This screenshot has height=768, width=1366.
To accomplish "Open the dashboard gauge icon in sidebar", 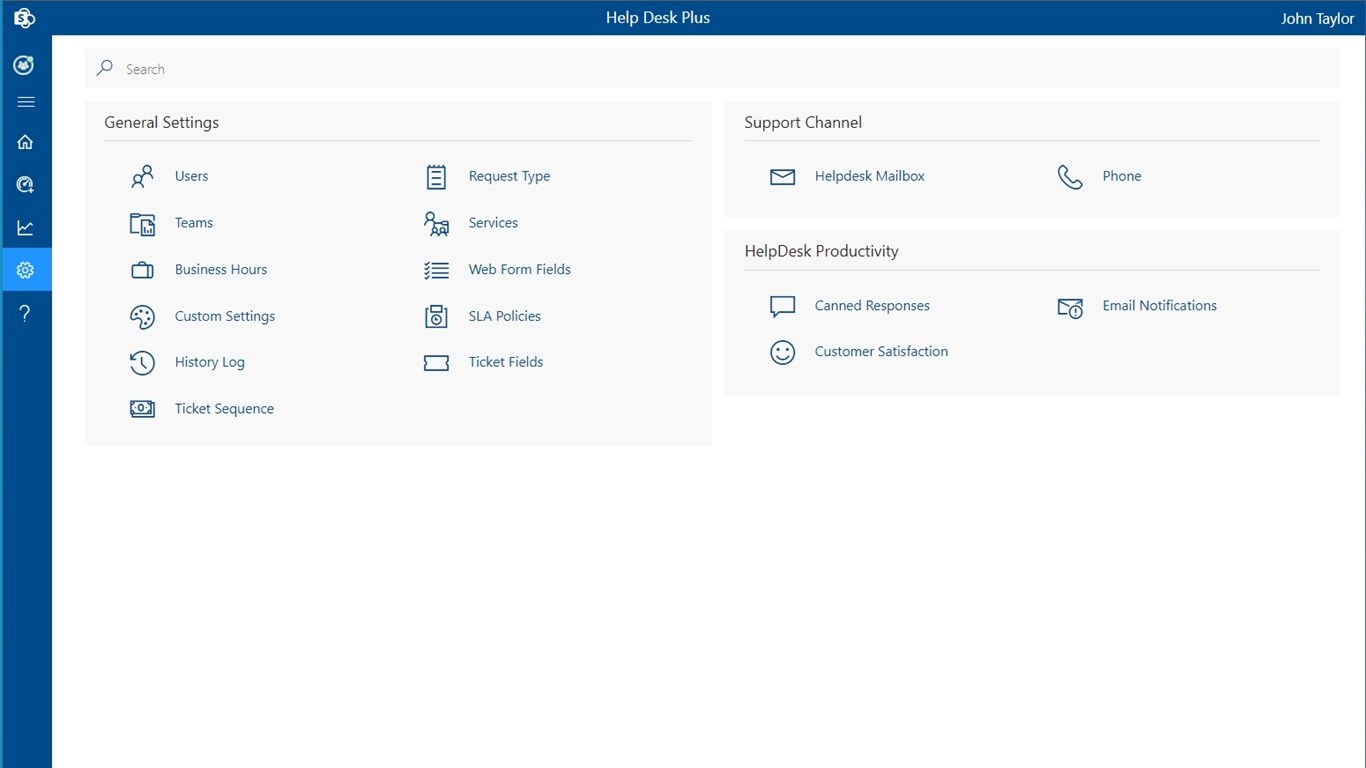I will point(26,185).
